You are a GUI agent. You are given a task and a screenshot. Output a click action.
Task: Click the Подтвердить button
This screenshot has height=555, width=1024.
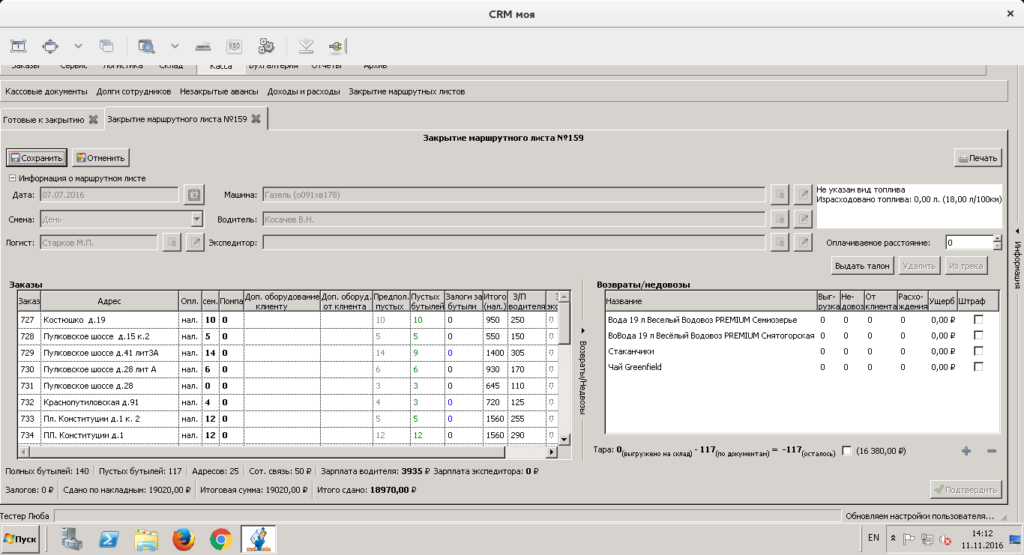[x=966, y=489]
